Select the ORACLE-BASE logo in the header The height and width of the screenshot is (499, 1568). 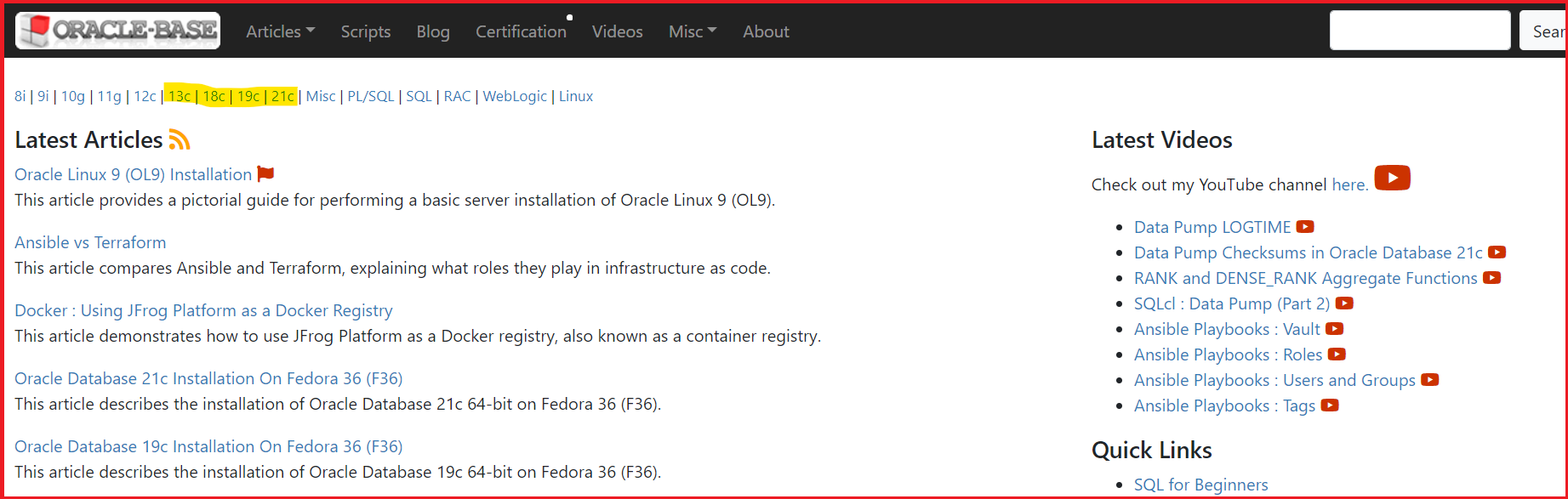pyautogui.click(x=117, y=30)
